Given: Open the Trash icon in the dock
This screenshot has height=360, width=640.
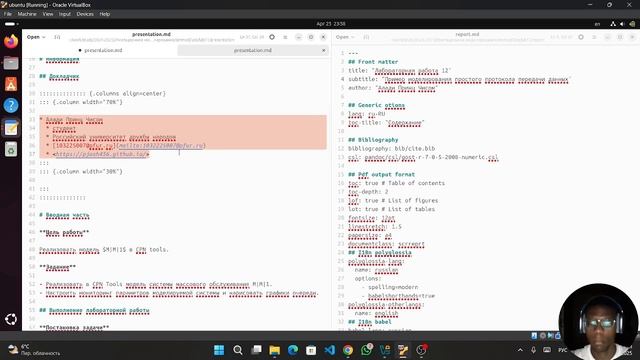Looking at the screenshot, I should (11, 149).
